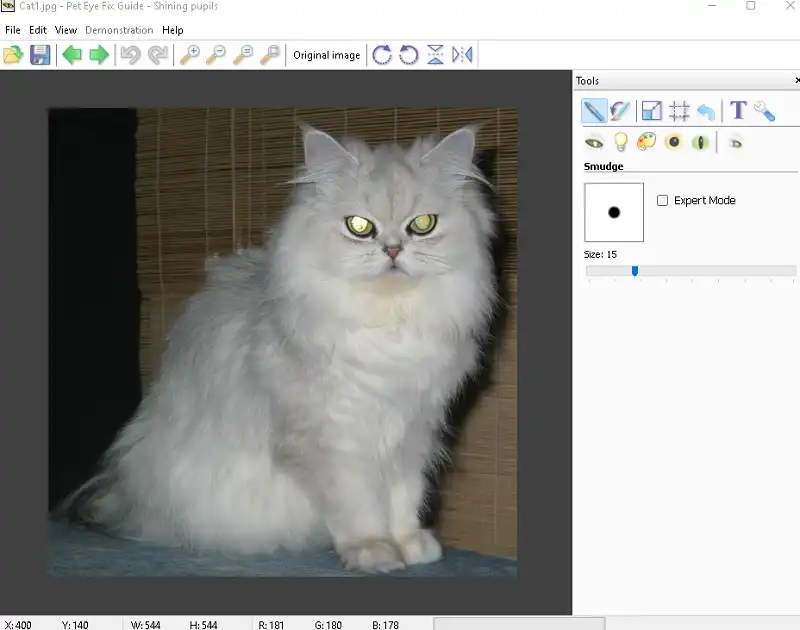This screenshot has height=630, width=800.
Task: Enable the Expert Mode checkbox
Action: tap(662, 200)
